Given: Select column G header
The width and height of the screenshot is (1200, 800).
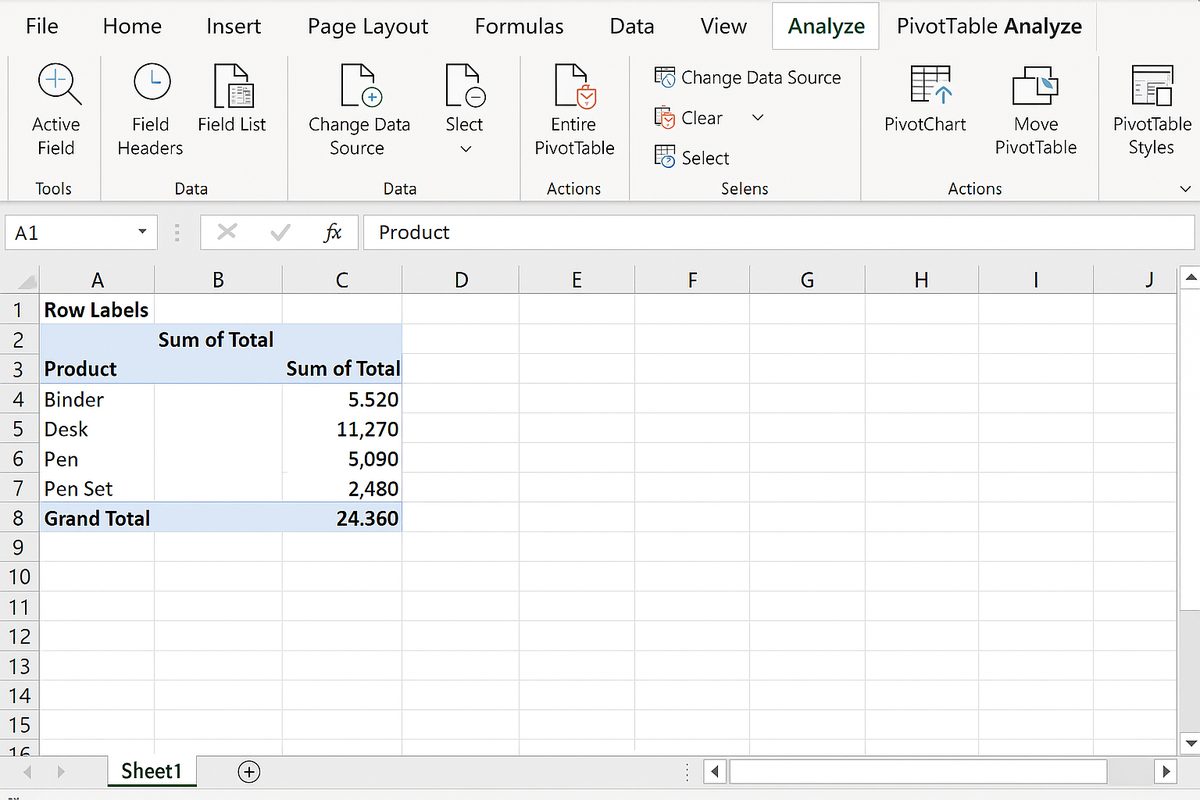Looking at the screenshot, I should click(807, 280).
